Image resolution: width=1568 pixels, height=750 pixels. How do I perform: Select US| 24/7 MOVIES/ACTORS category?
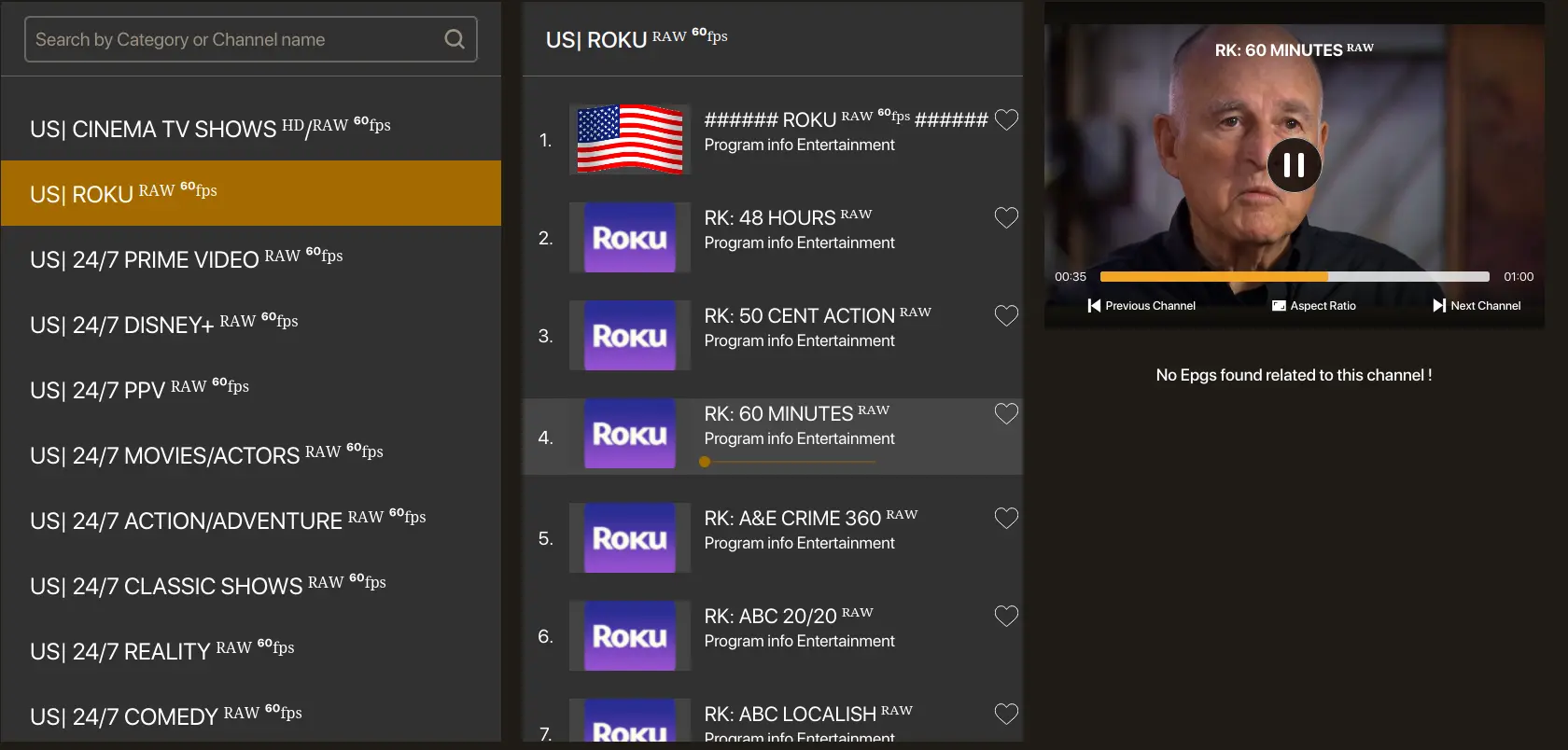[250, 454]
